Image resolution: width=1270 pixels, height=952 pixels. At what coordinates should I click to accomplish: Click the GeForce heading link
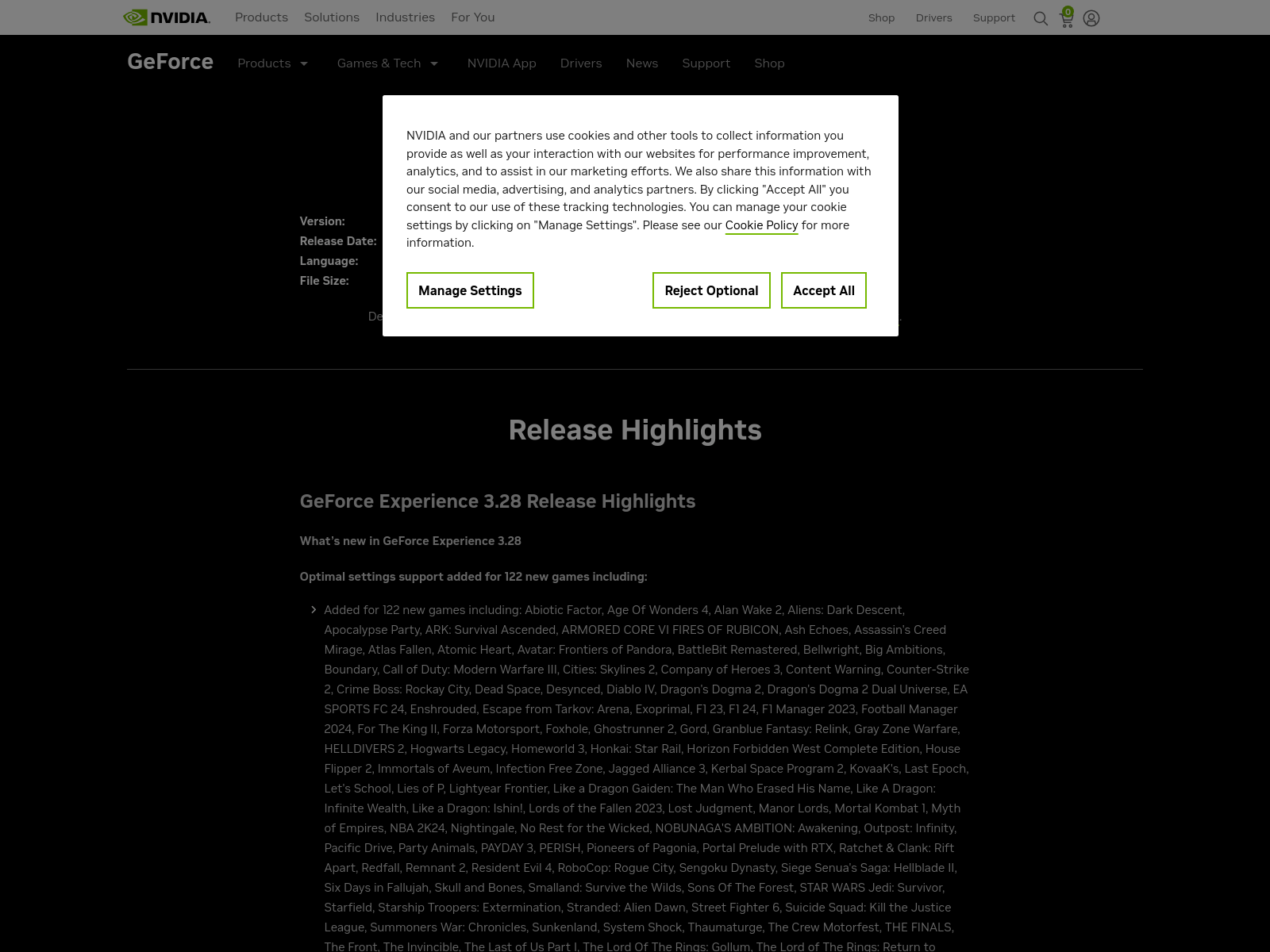pyautogui.click(x=170, y=62)
